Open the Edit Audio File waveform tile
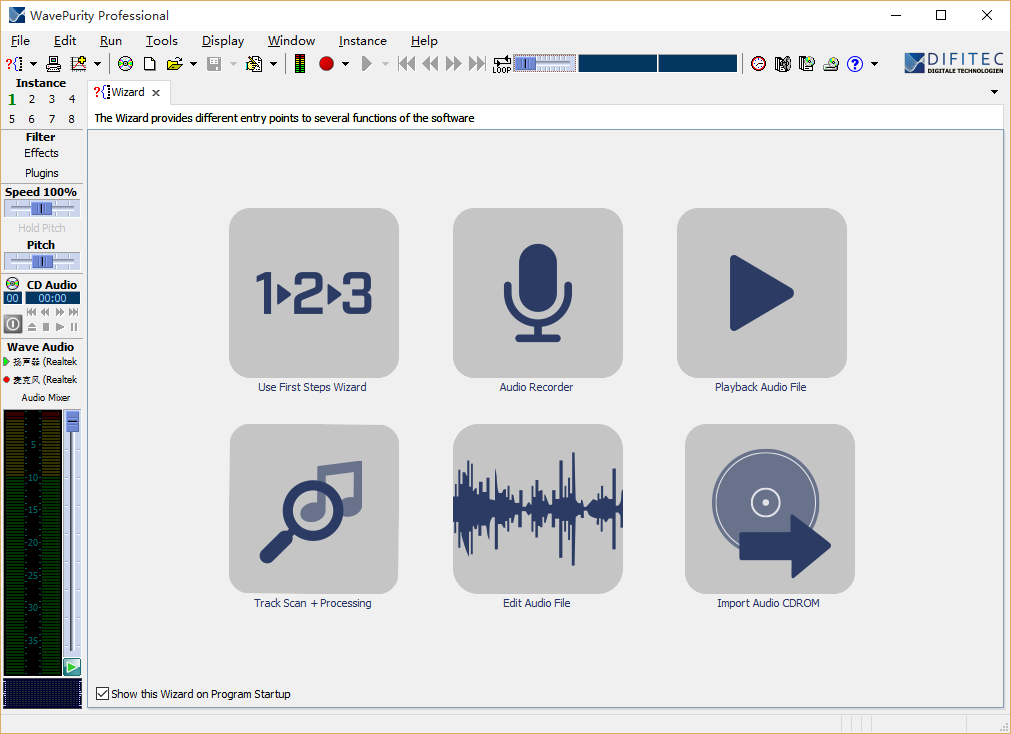 [x=537, y=509]
